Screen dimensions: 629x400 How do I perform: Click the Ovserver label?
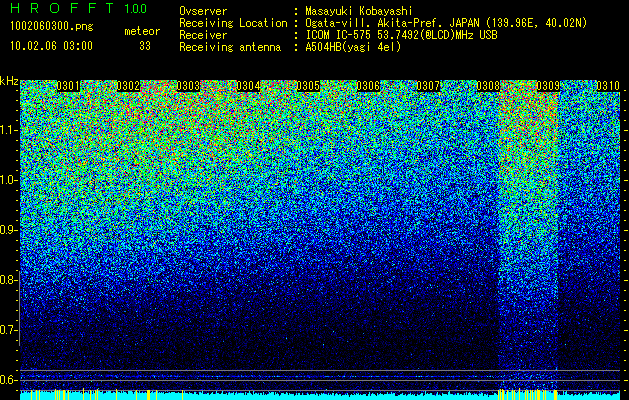(203, 11)
